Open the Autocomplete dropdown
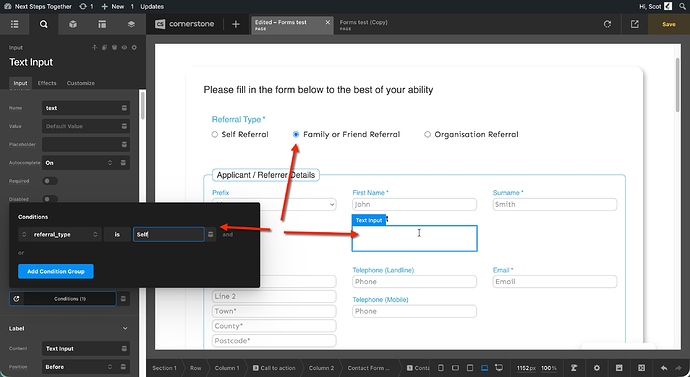690x377 pixels. [79, 163]
